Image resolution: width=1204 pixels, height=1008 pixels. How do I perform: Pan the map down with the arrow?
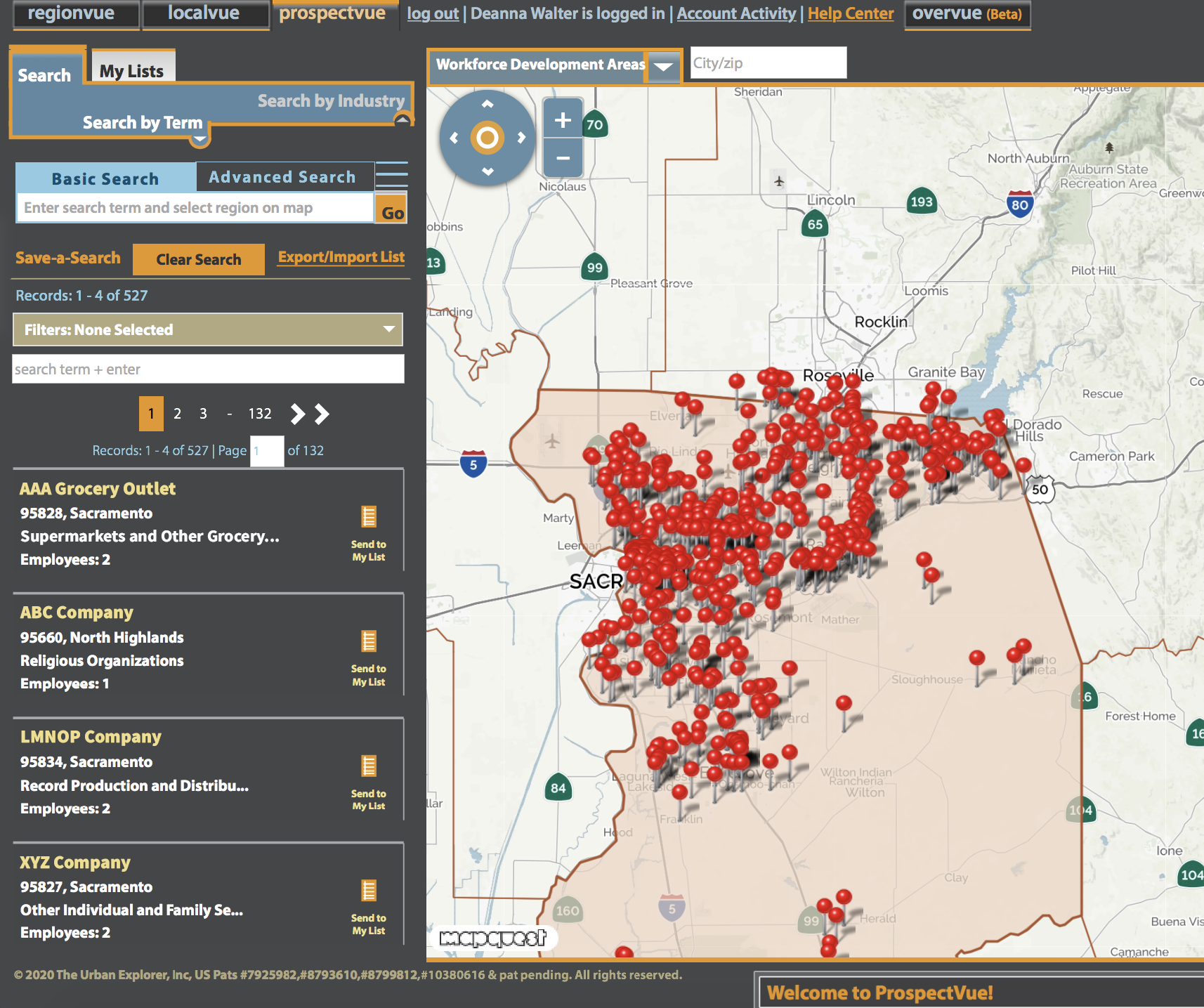click(x=488, y=171)
